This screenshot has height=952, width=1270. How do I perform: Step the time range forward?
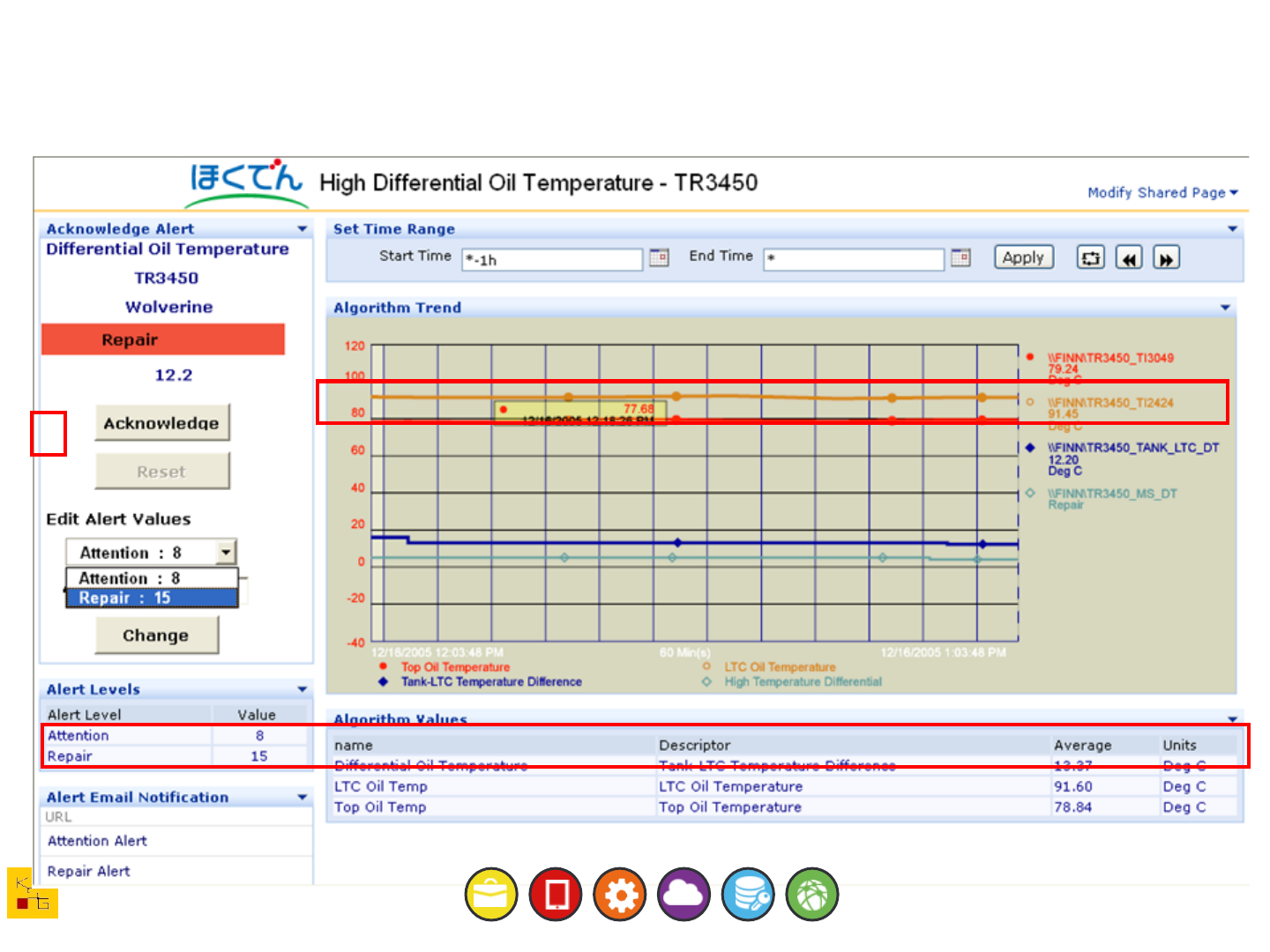pyautogui.click(x=1166, y=258)
